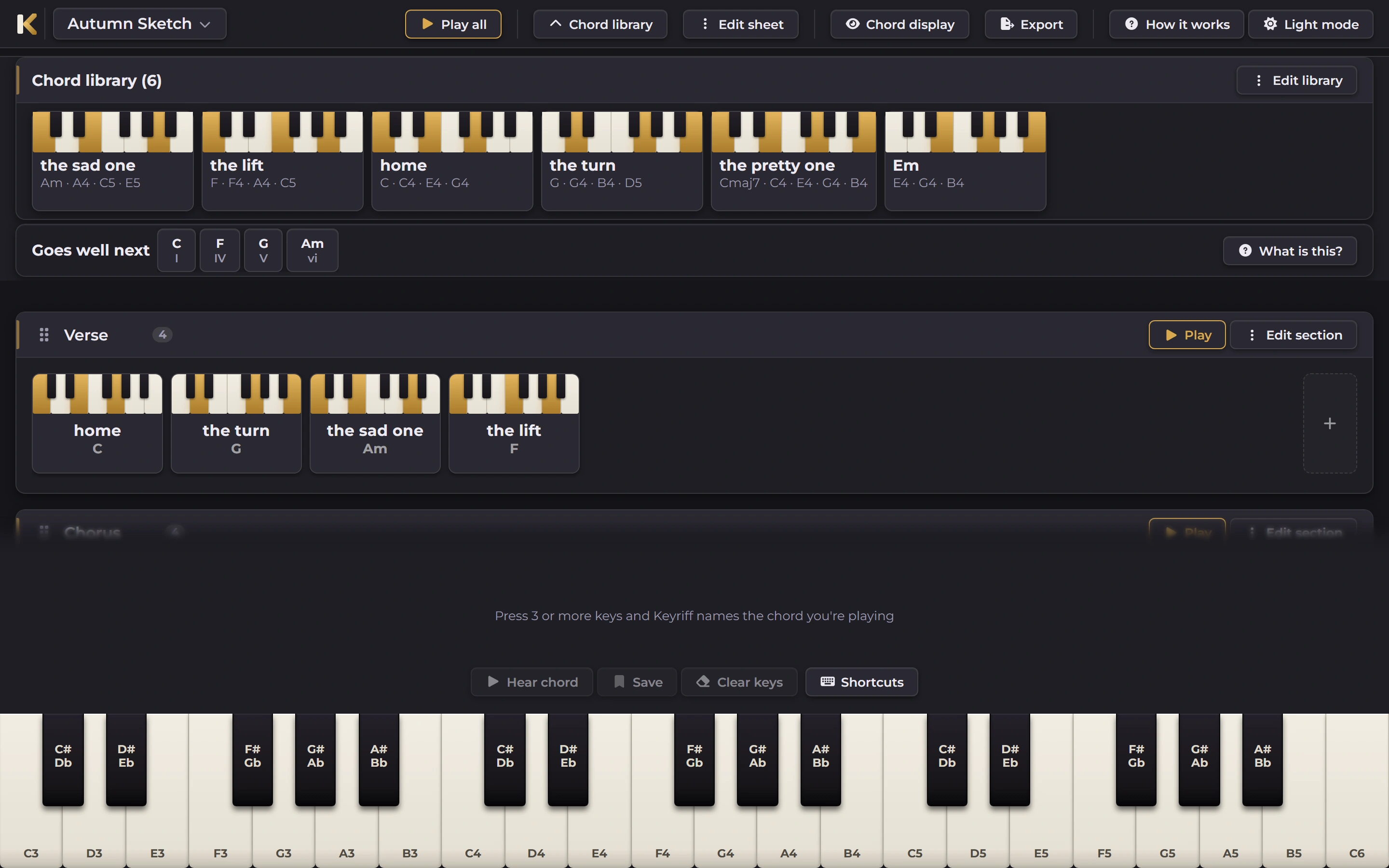1389x868 pixels.
Task: Collapse the Chord library panel from toolbar
Action: (600, 24)
